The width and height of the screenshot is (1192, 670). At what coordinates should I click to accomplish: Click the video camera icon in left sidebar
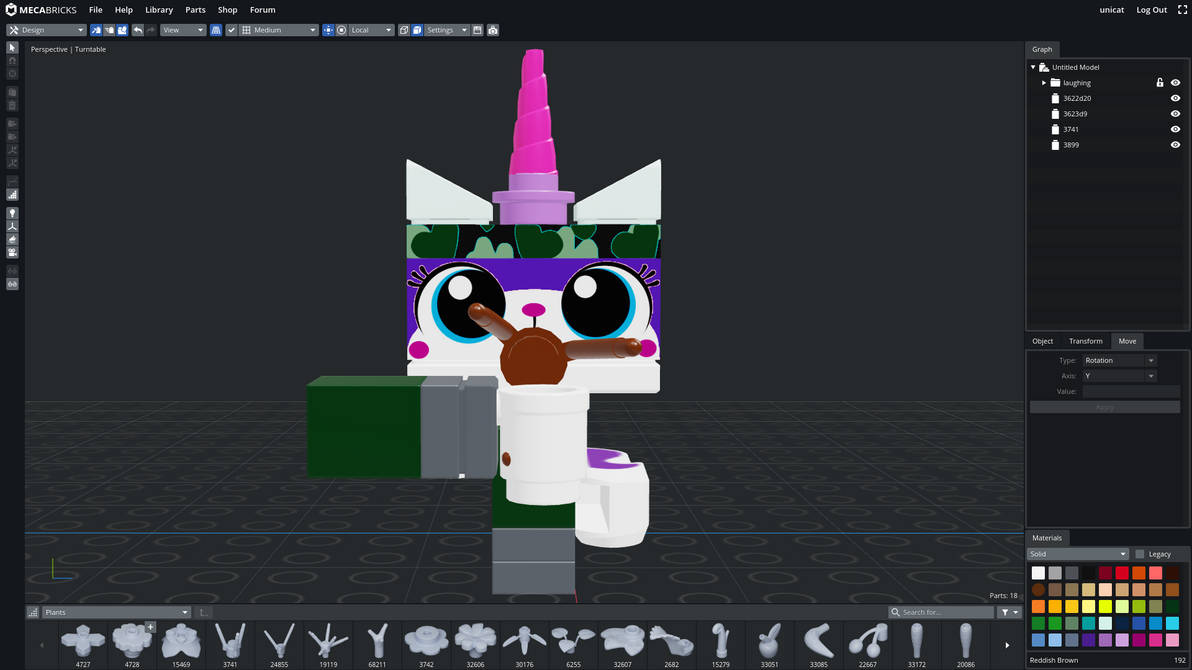(12, 252)
